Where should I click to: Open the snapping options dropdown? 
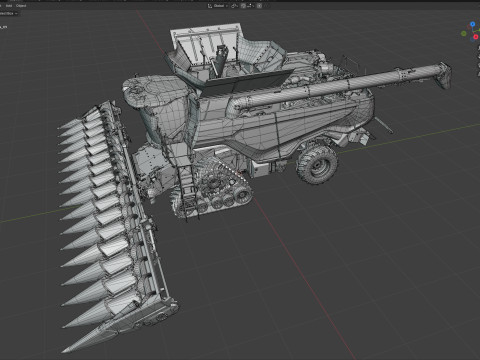(251, 6)
